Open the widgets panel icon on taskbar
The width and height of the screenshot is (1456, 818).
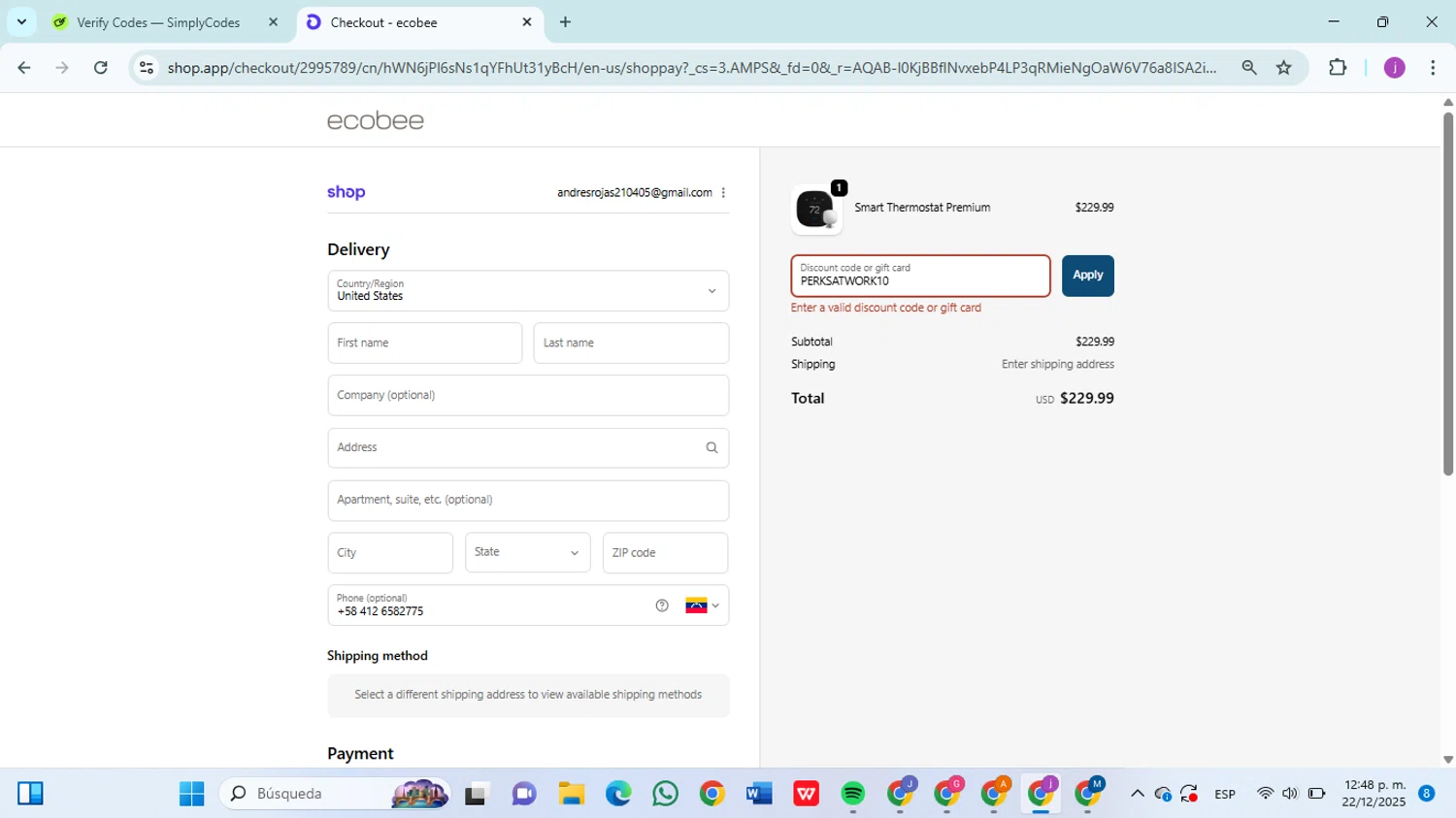(30, 794)
